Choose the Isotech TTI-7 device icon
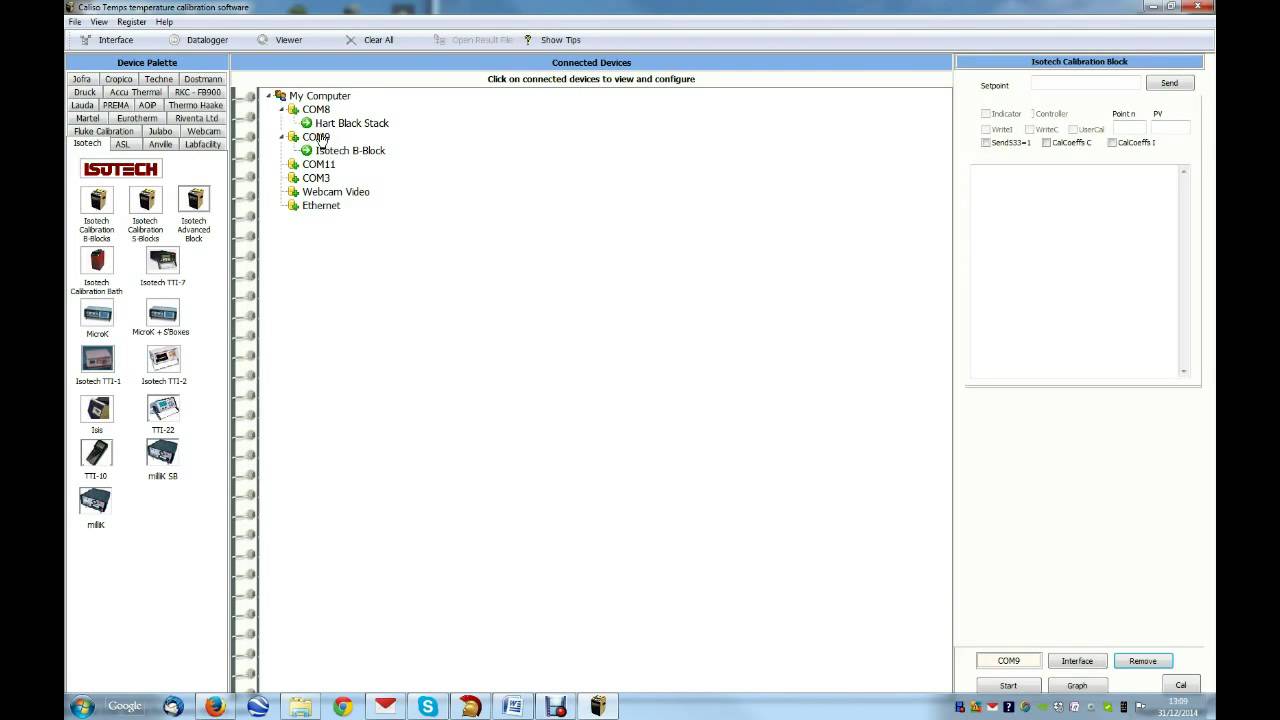This screenshot has width=1280, height=720. point(162,262)
